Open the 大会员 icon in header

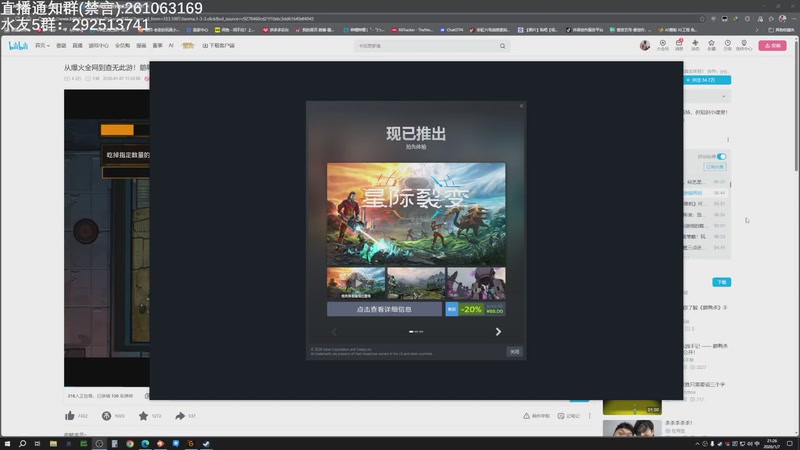coord(663,45)
